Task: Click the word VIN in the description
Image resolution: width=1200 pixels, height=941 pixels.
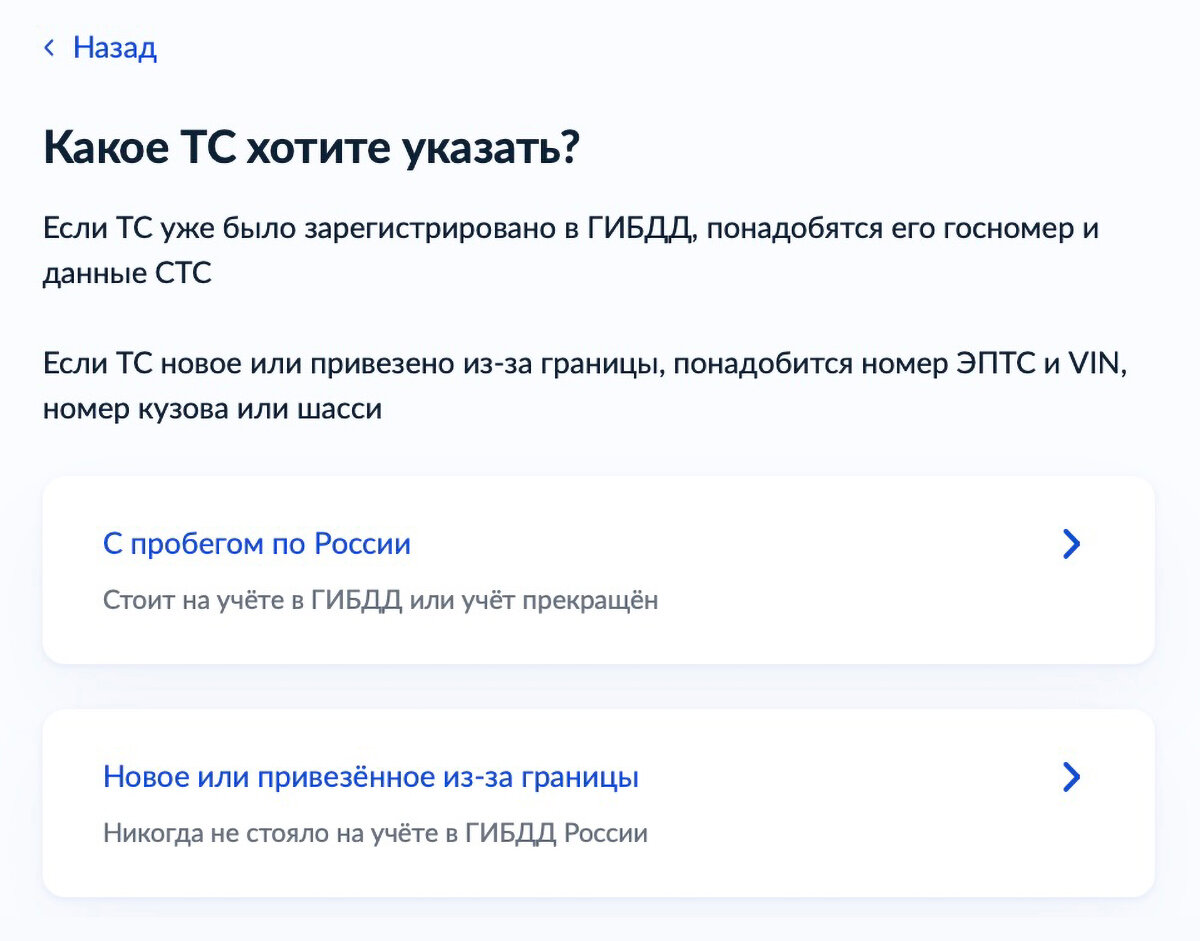Action: [1097, 364]
